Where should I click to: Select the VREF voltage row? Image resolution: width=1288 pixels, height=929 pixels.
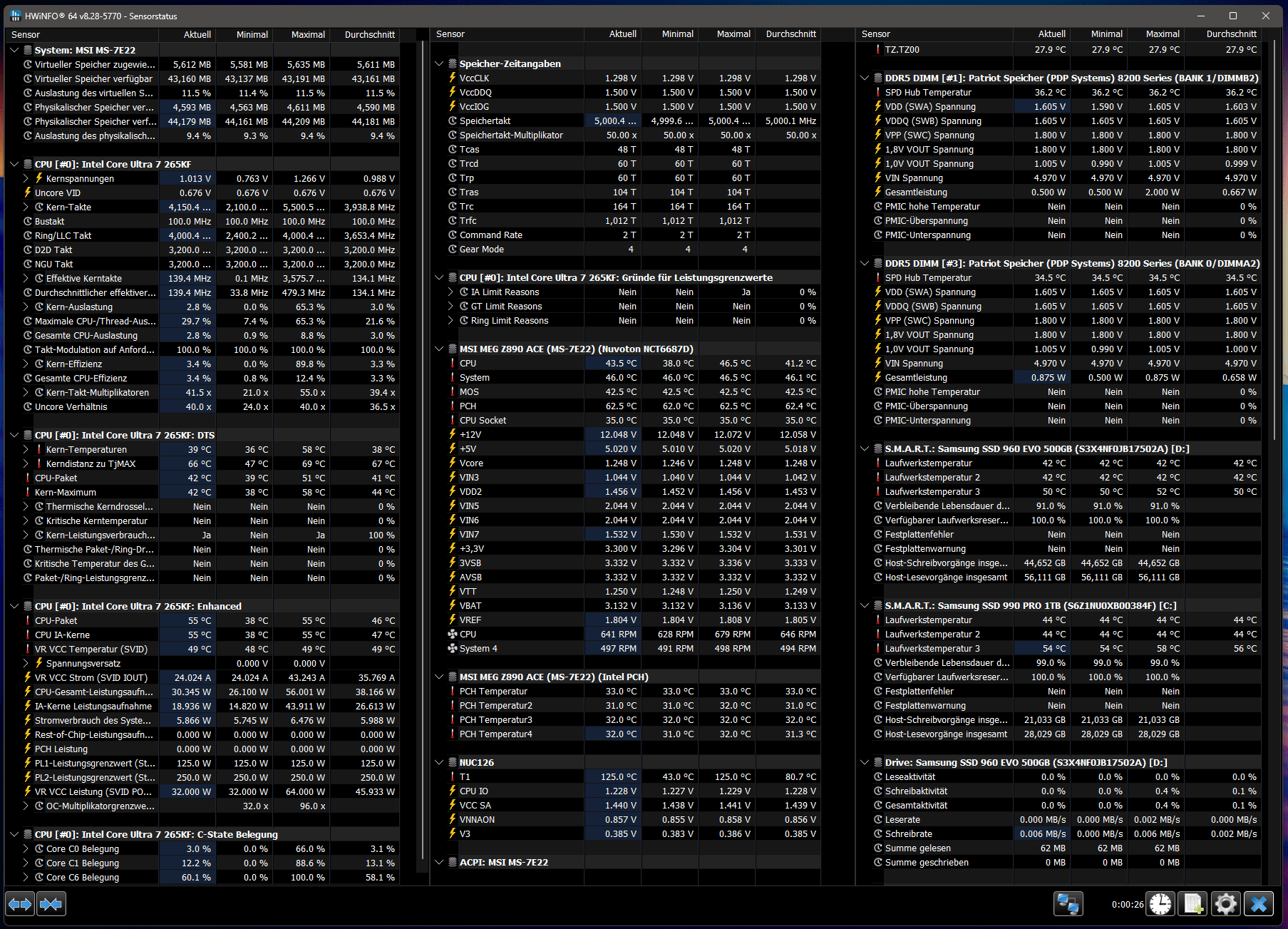(627, 620)
